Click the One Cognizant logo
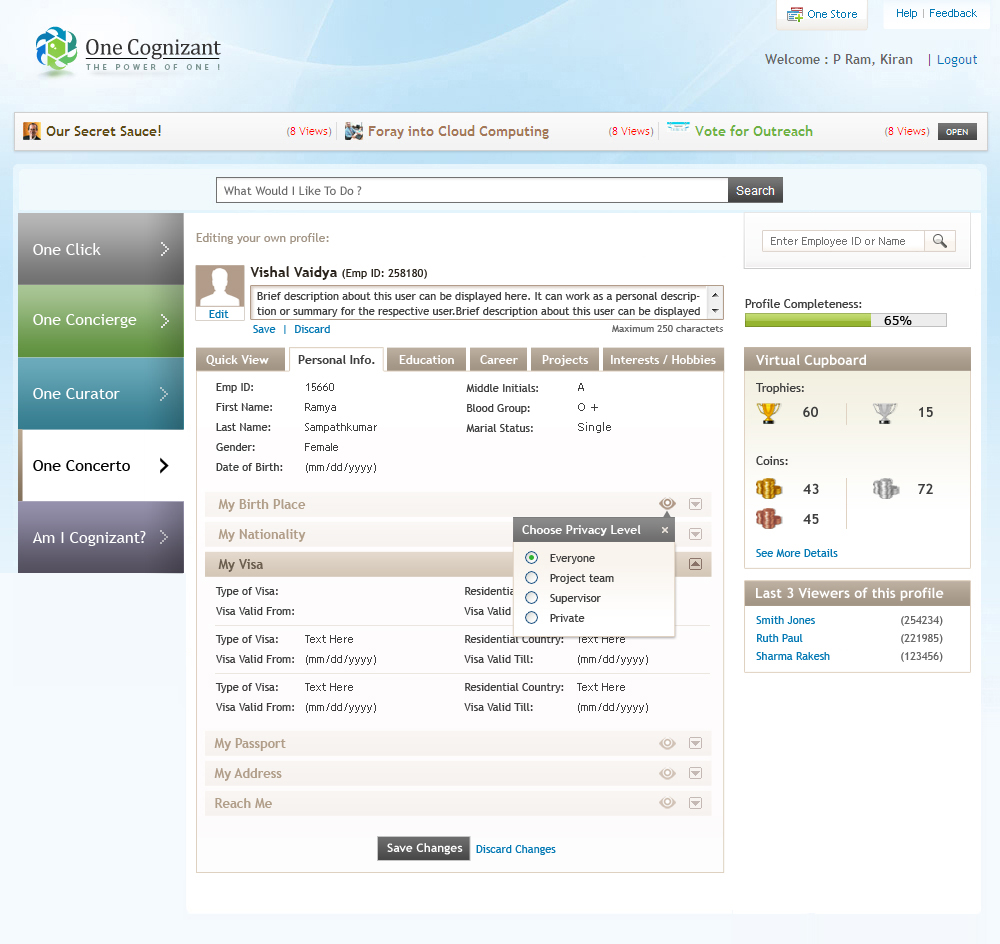 [128, 52]
